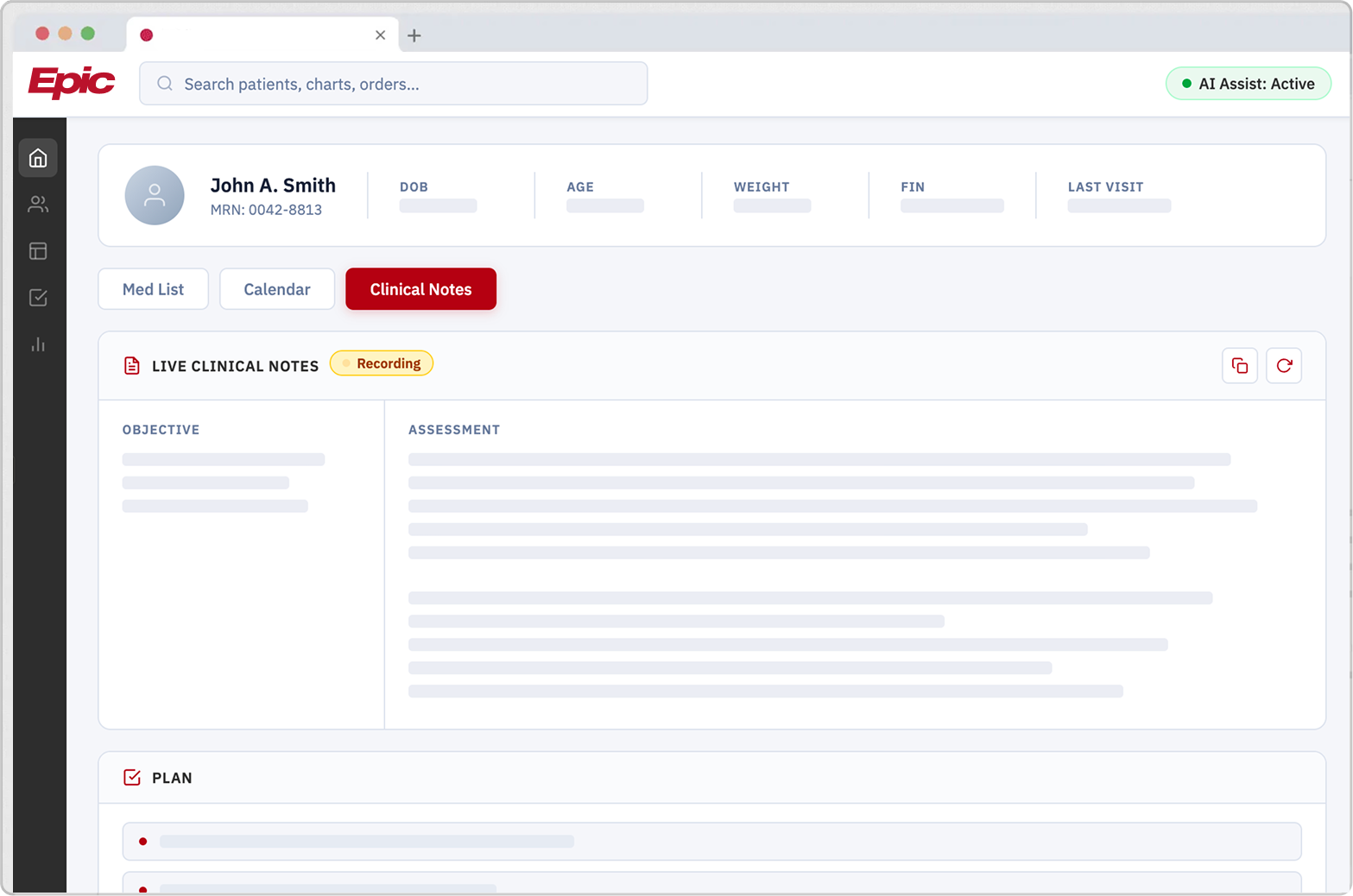Click the green macOS fullscreen button
Viewport: 1353px width, 896px height.
click(x=87, y=34)
